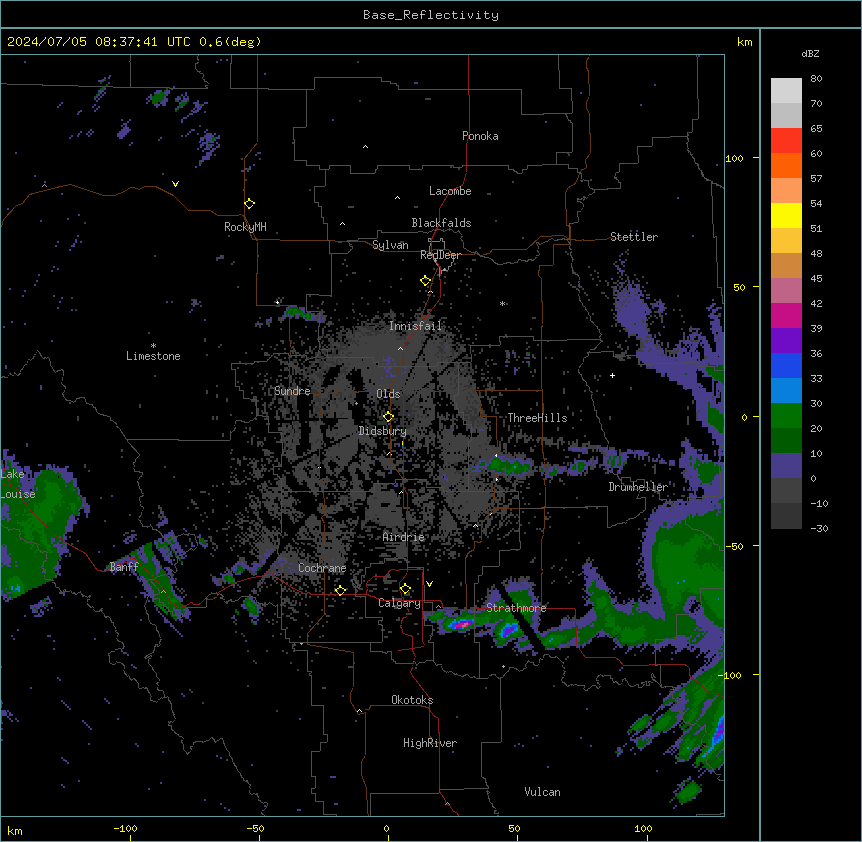The height and width of the screenshot is (842, 862).
Task: Click the white plus marker near Drumheller
Action: coord(612,375)
